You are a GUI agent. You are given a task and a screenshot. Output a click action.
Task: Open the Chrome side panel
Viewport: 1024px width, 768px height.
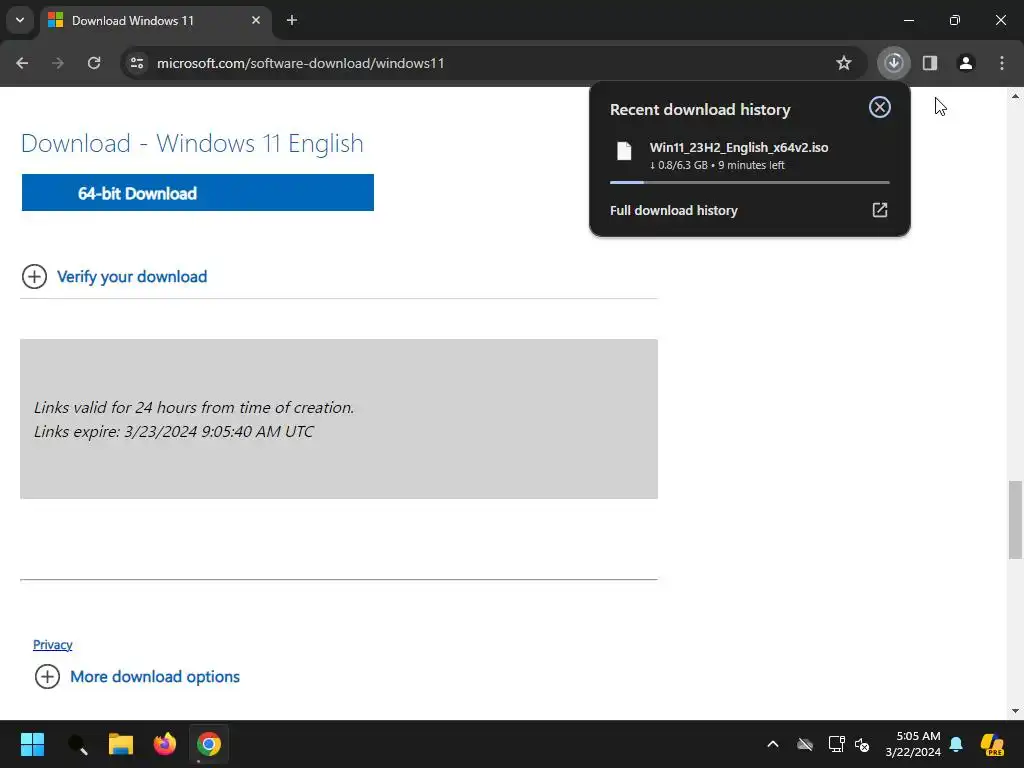coord(930,63)
